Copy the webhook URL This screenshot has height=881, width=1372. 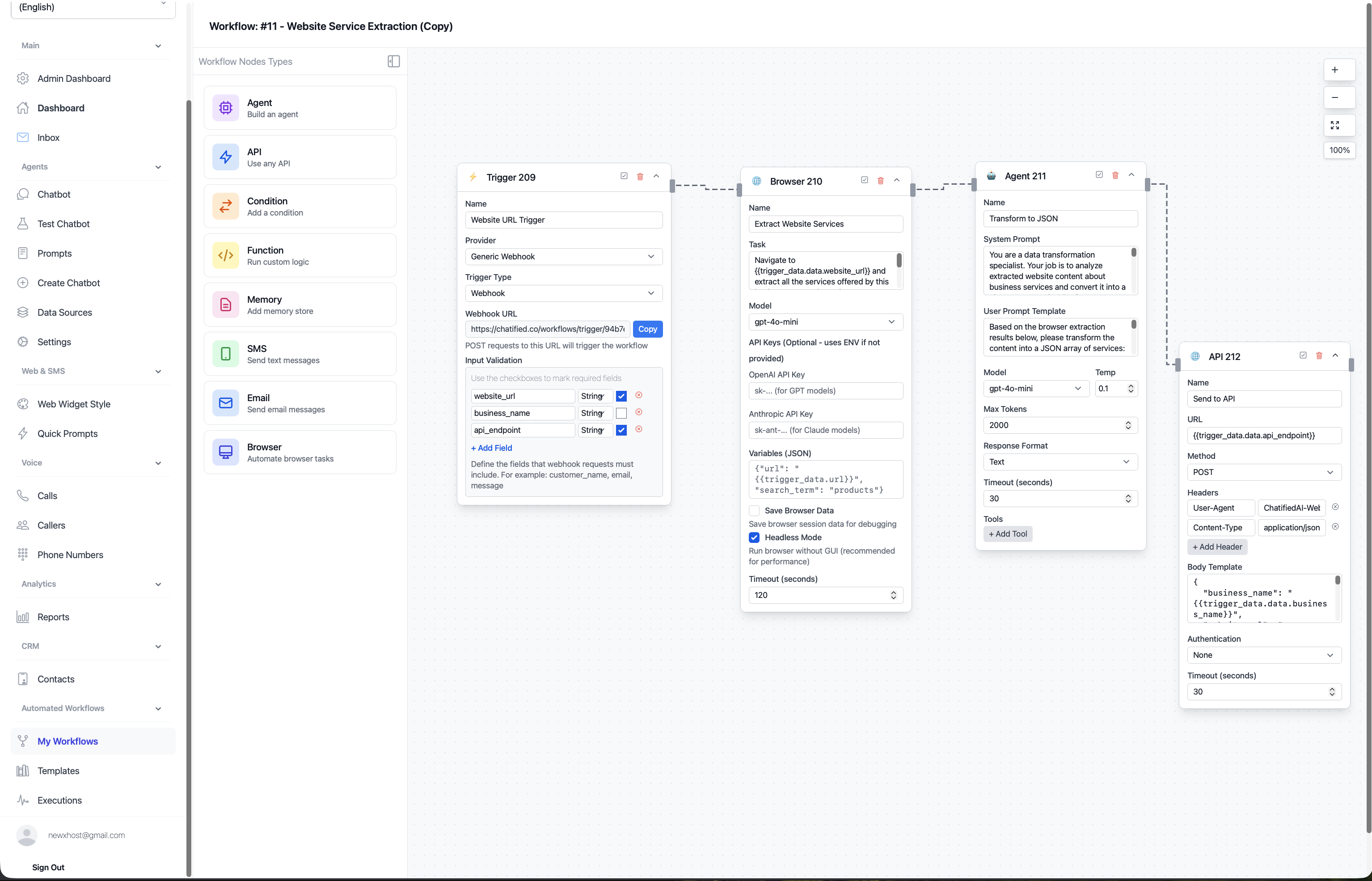pyautogui.click(x=647, y=329)
